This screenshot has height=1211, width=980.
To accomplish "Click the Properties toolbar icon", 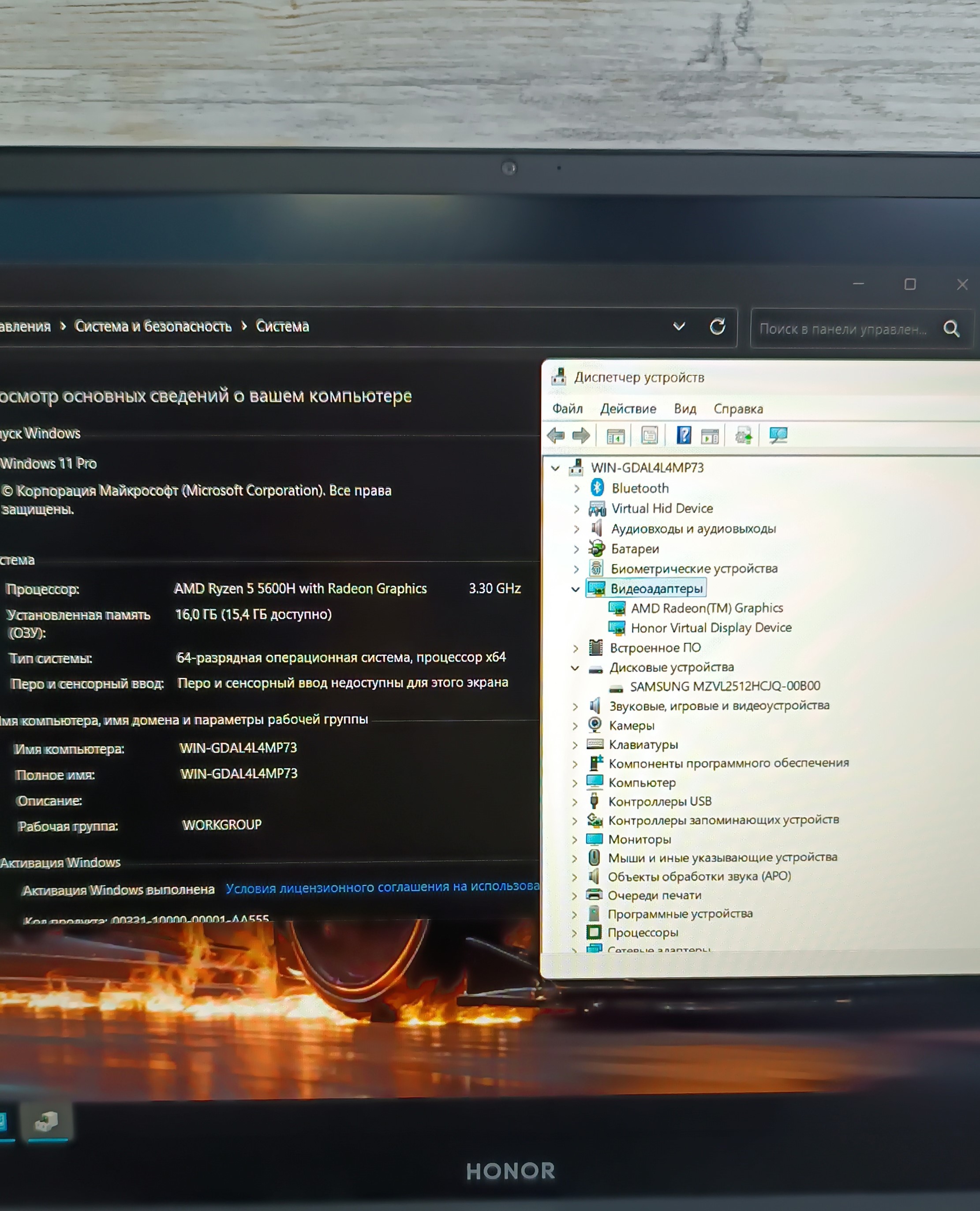I will (650, 436).
